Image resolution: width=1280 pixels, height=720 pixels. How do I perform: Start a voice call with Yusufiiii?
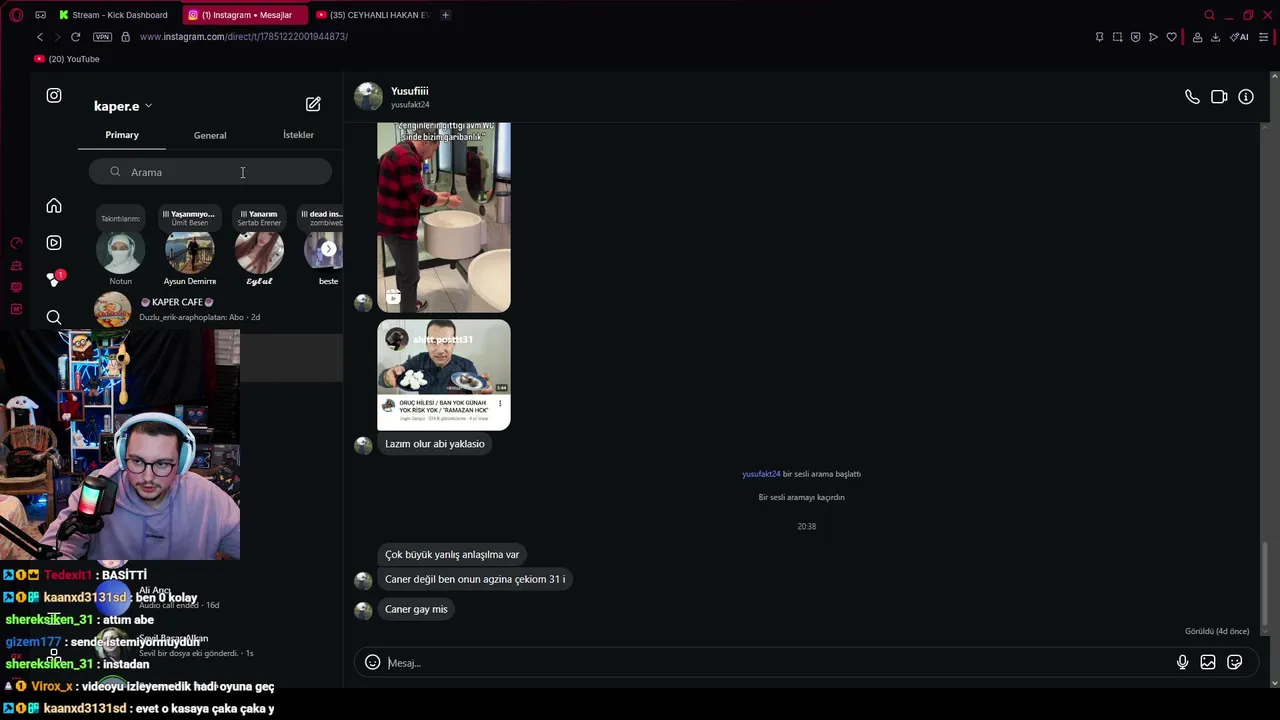1192,97
